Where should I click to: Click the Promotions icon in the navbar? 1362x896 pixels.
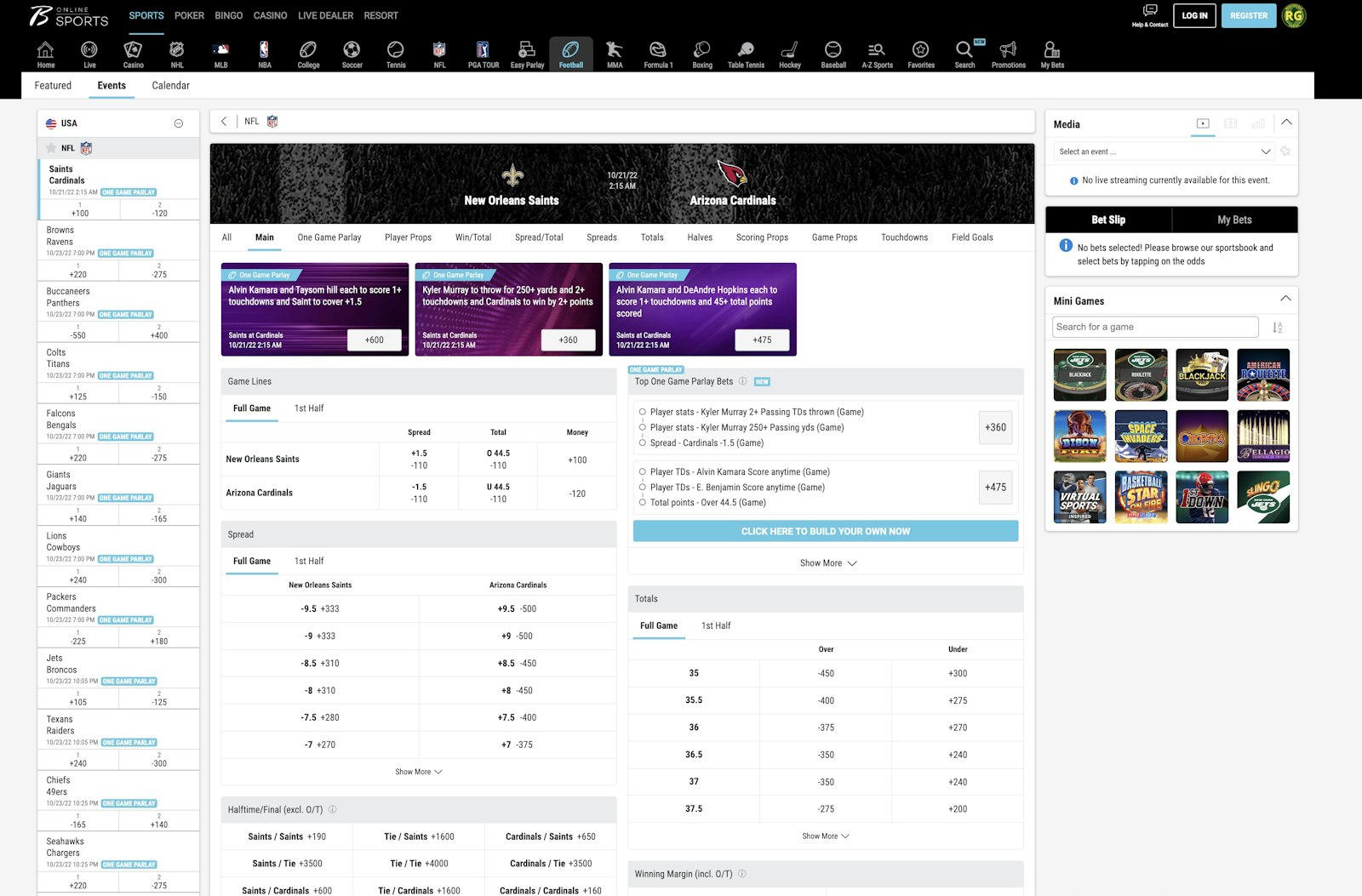point(1008,53)
